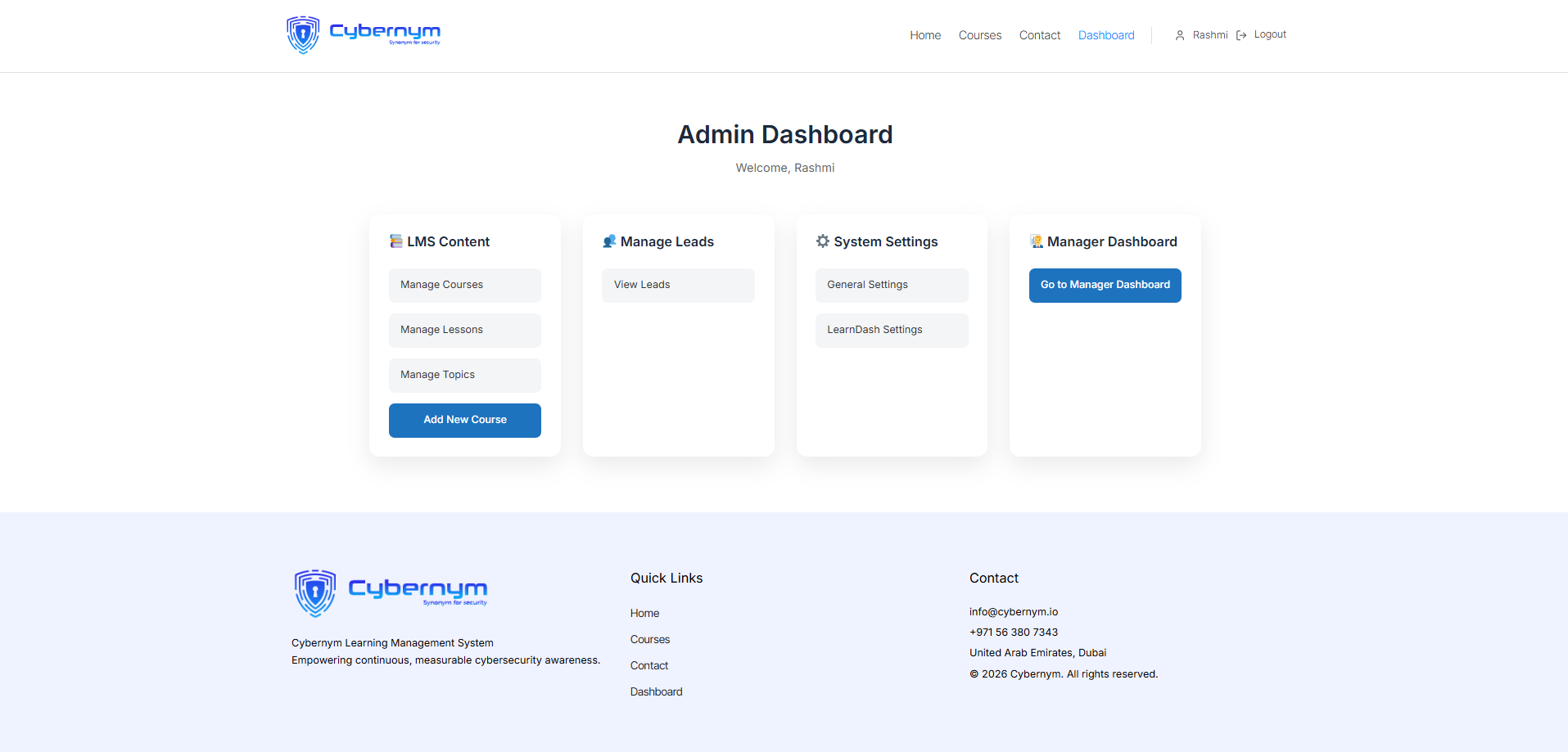Click the logout arrow icon
The width and height of the screenshot is (1568, 752).
[x=1241, y=35]
